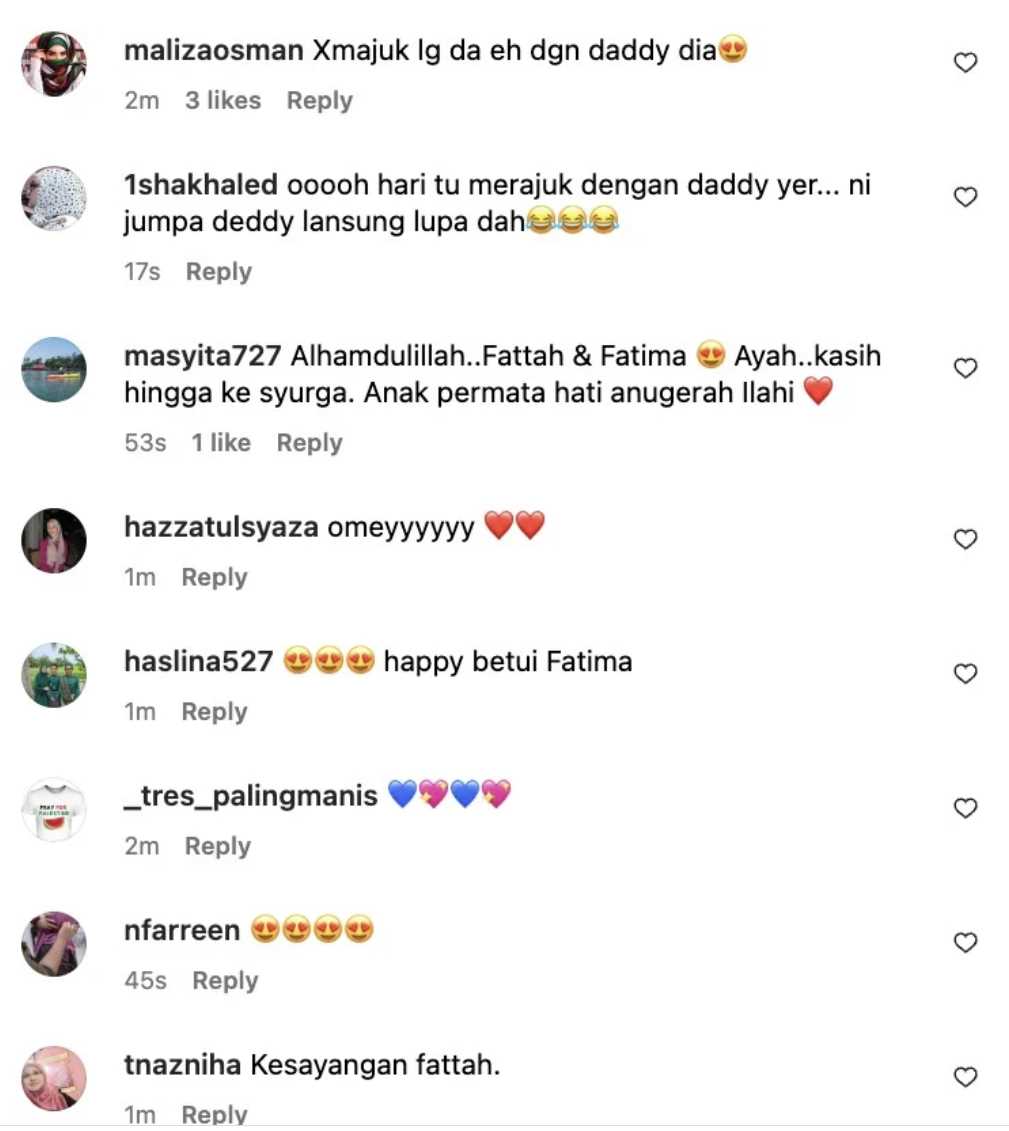Like tnazniha's Kesayangan fattah comment

click(965, 1077)
